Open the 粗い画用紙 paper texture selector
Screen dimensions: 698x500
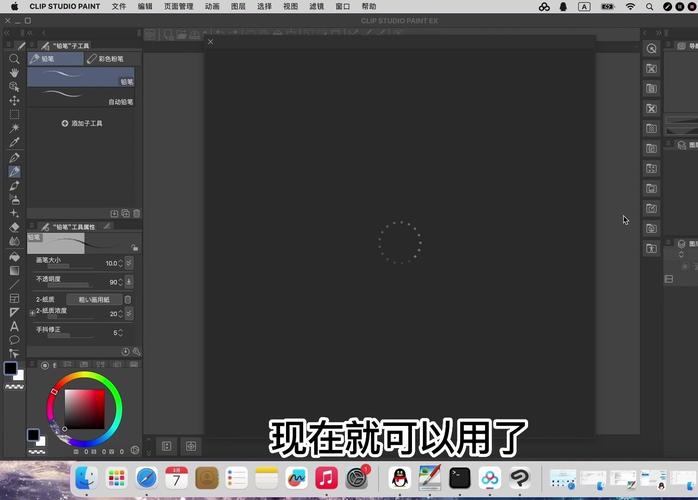(94, 300)
